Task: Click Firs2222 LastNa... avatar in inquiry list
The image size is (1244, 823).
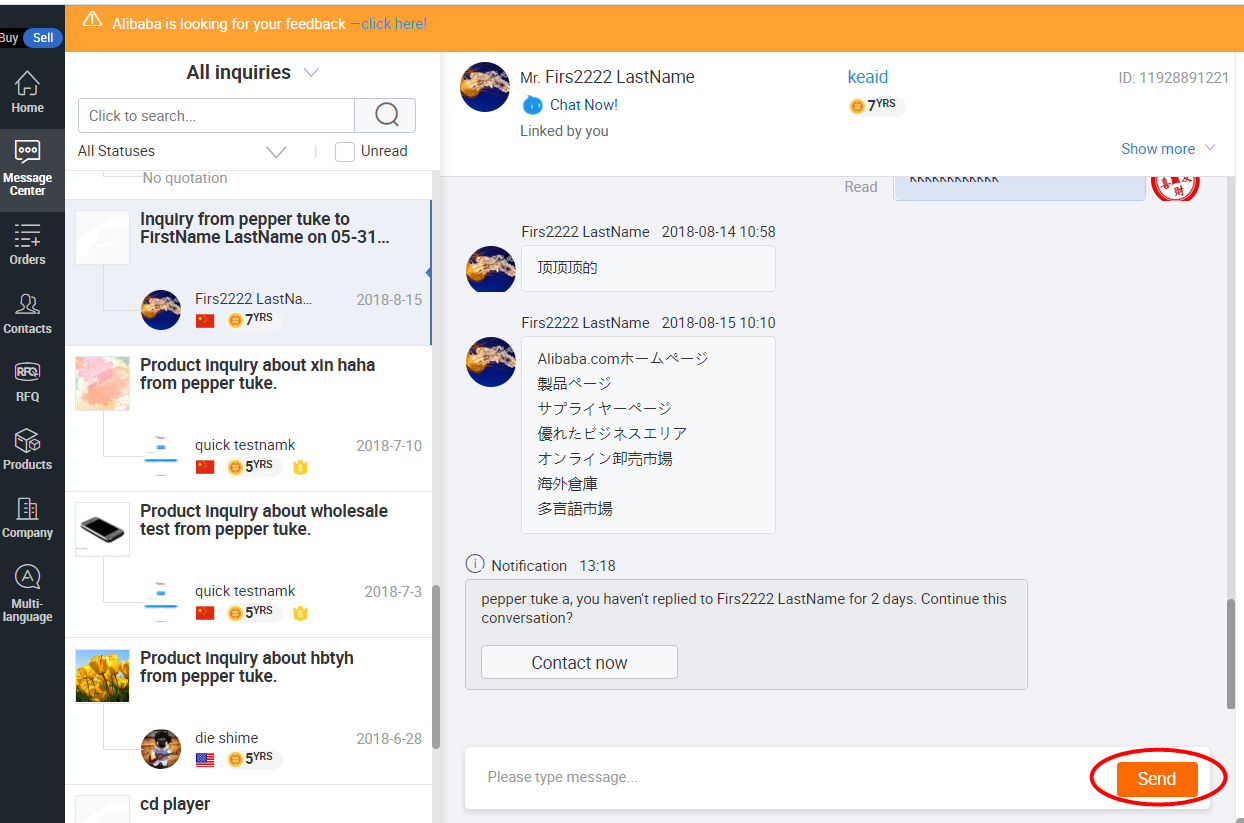Action: [x=161, y=309]
